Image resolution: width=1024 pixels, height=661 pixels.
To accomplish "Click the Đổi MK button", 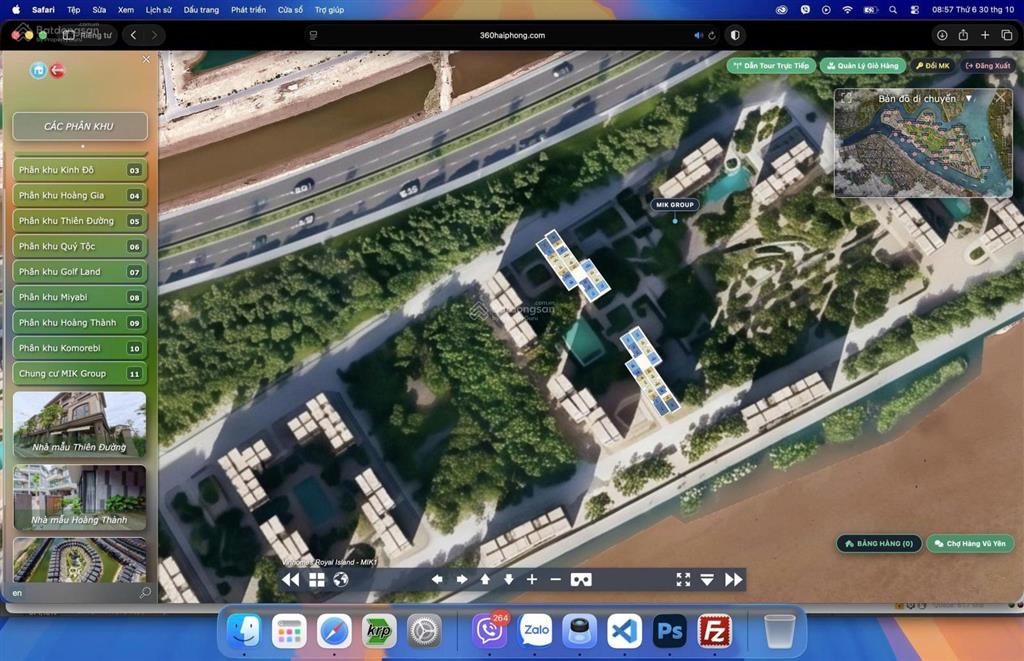I will click(x=933, y=65).
